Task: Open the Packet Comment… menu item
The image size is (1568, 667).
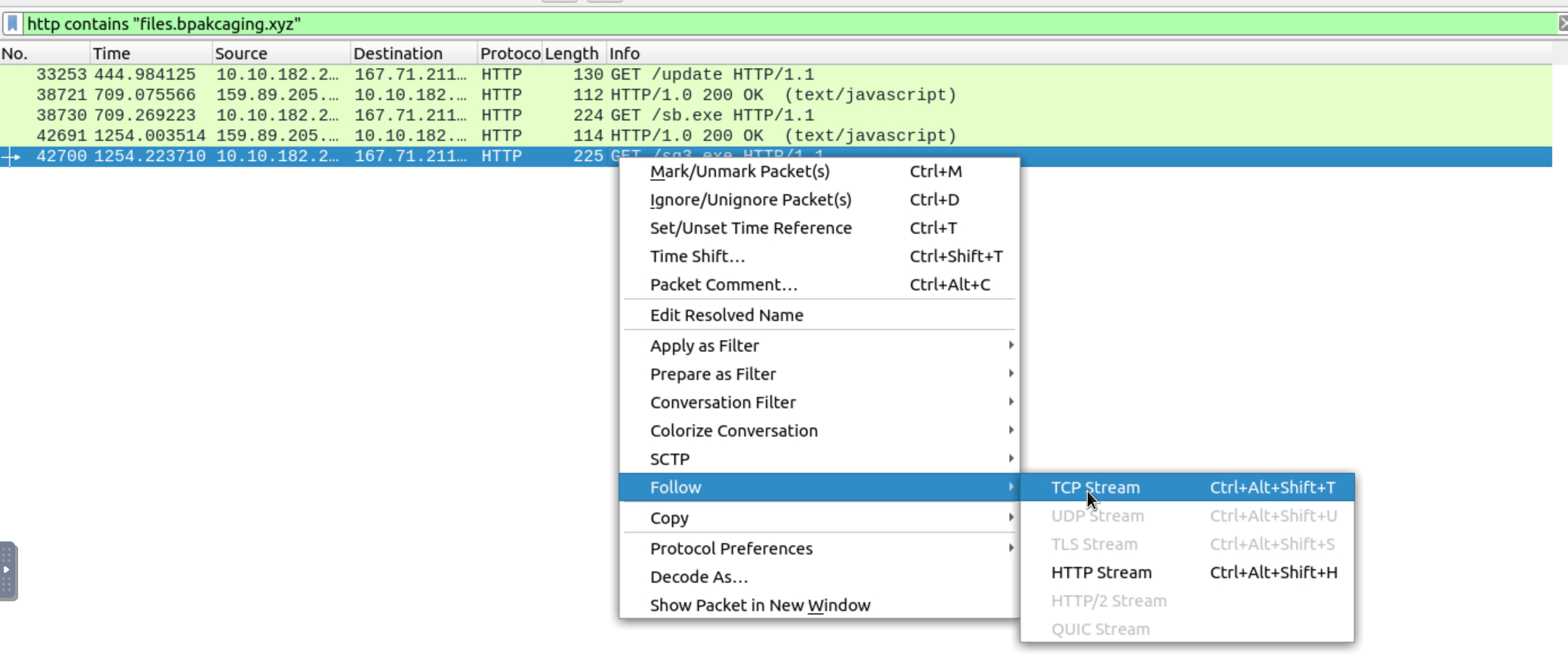Action: tap(819, 285)
